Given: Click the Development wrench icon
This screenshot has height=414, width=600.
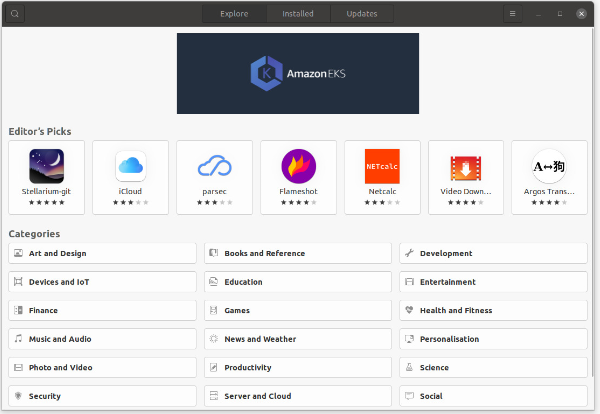Looking at the screenshot, I should point(409,253).
